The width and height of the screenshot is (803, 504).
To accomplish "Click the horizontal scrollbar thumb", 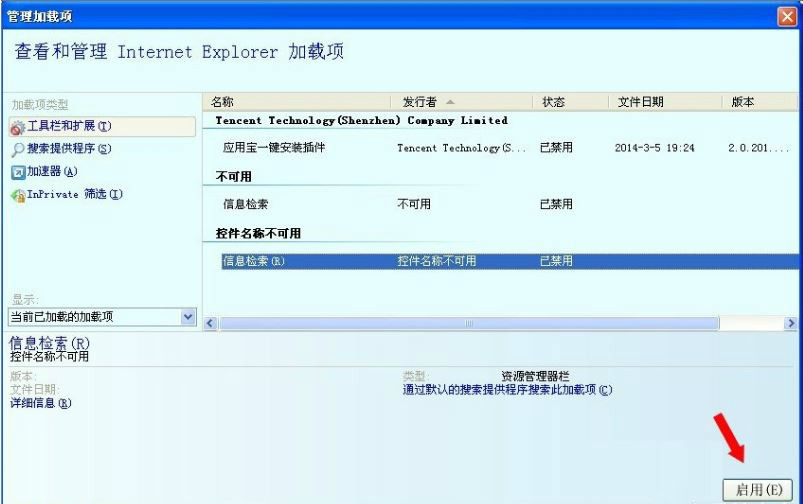I will point(469,323).
